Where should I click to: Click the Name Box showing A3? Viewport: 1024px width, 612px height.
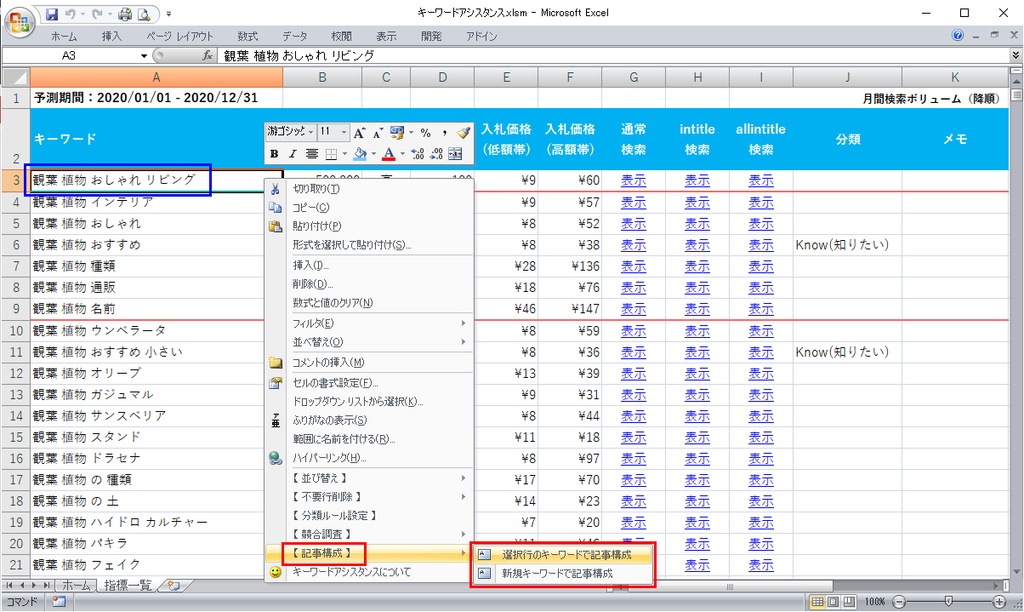69,56
